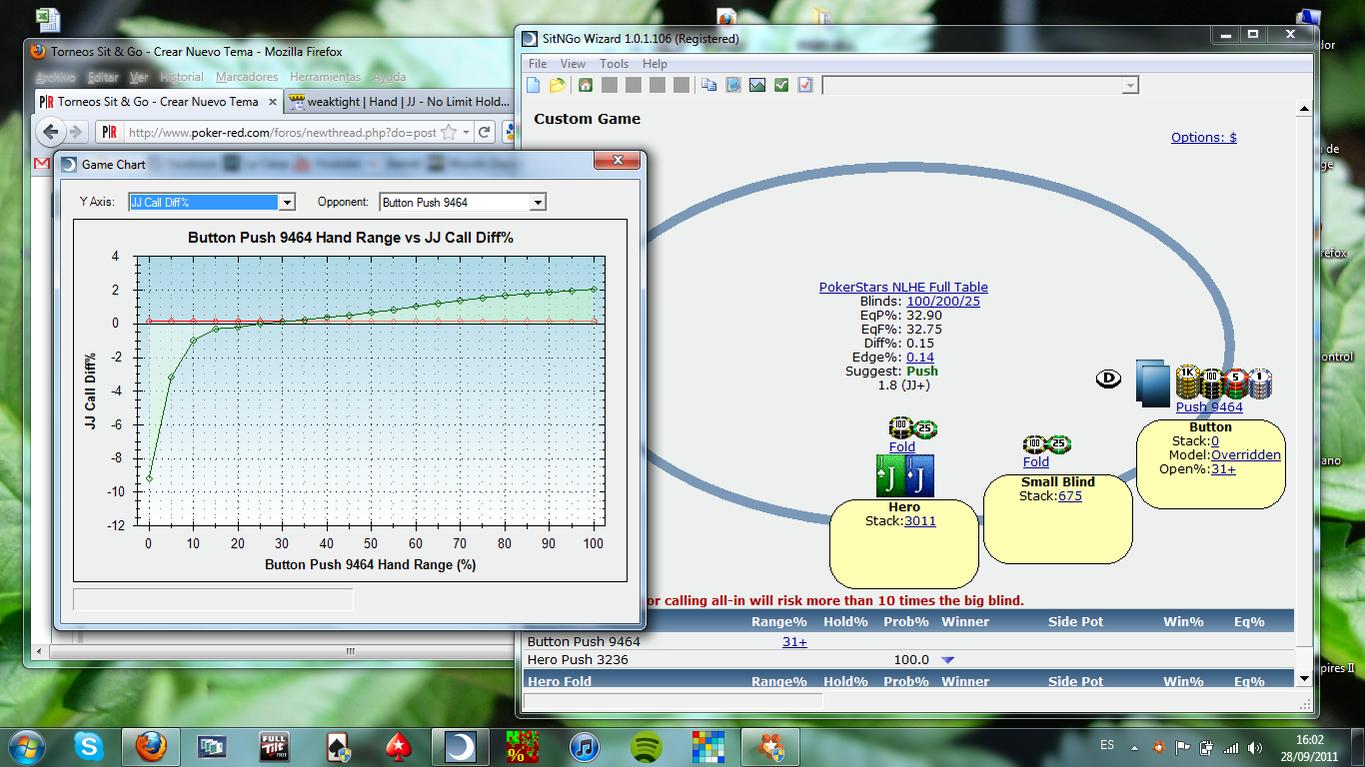Click the SitNGo Wizard scrollbar down arrow

1304,678
